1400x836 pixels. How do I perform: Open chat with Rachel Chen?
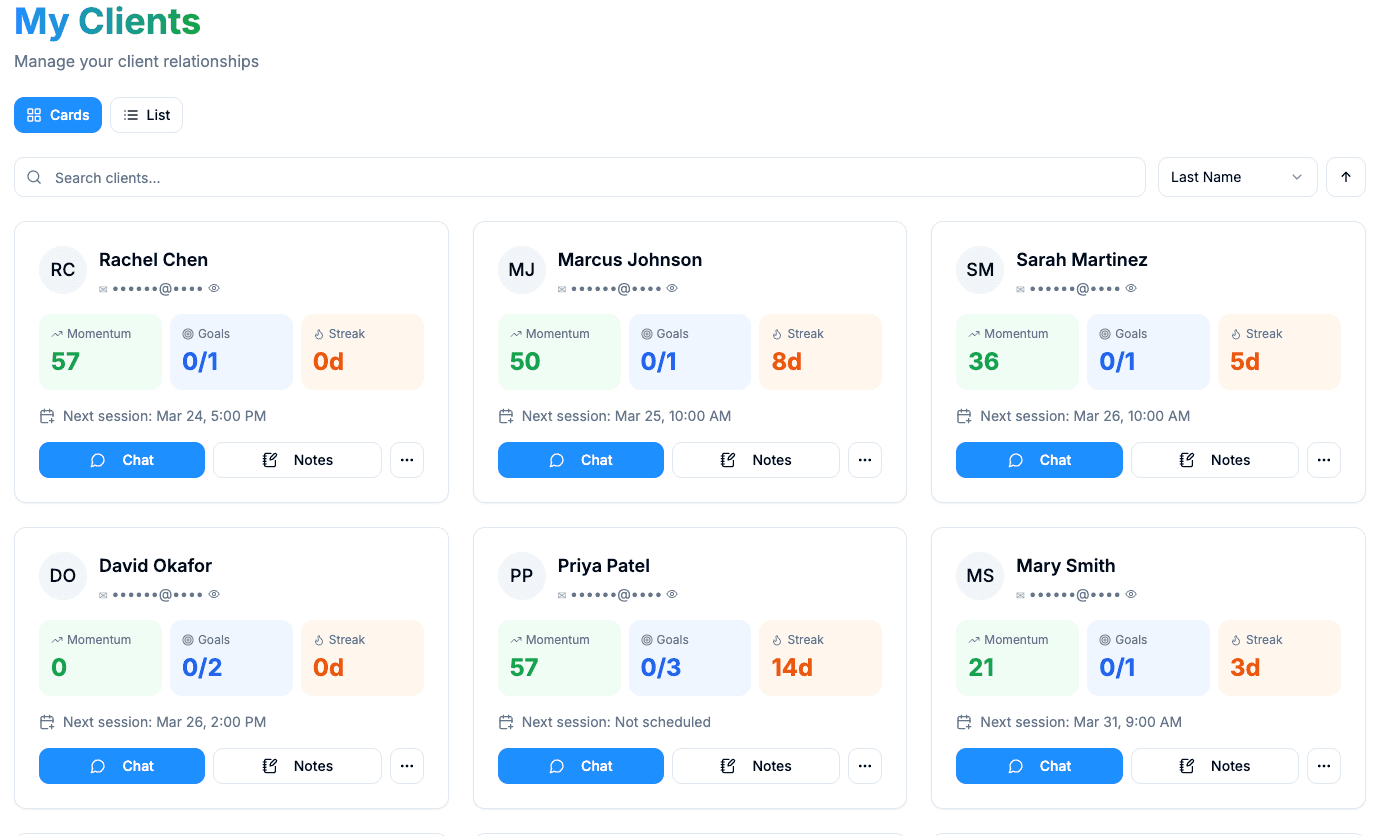(x=122, y=460)
